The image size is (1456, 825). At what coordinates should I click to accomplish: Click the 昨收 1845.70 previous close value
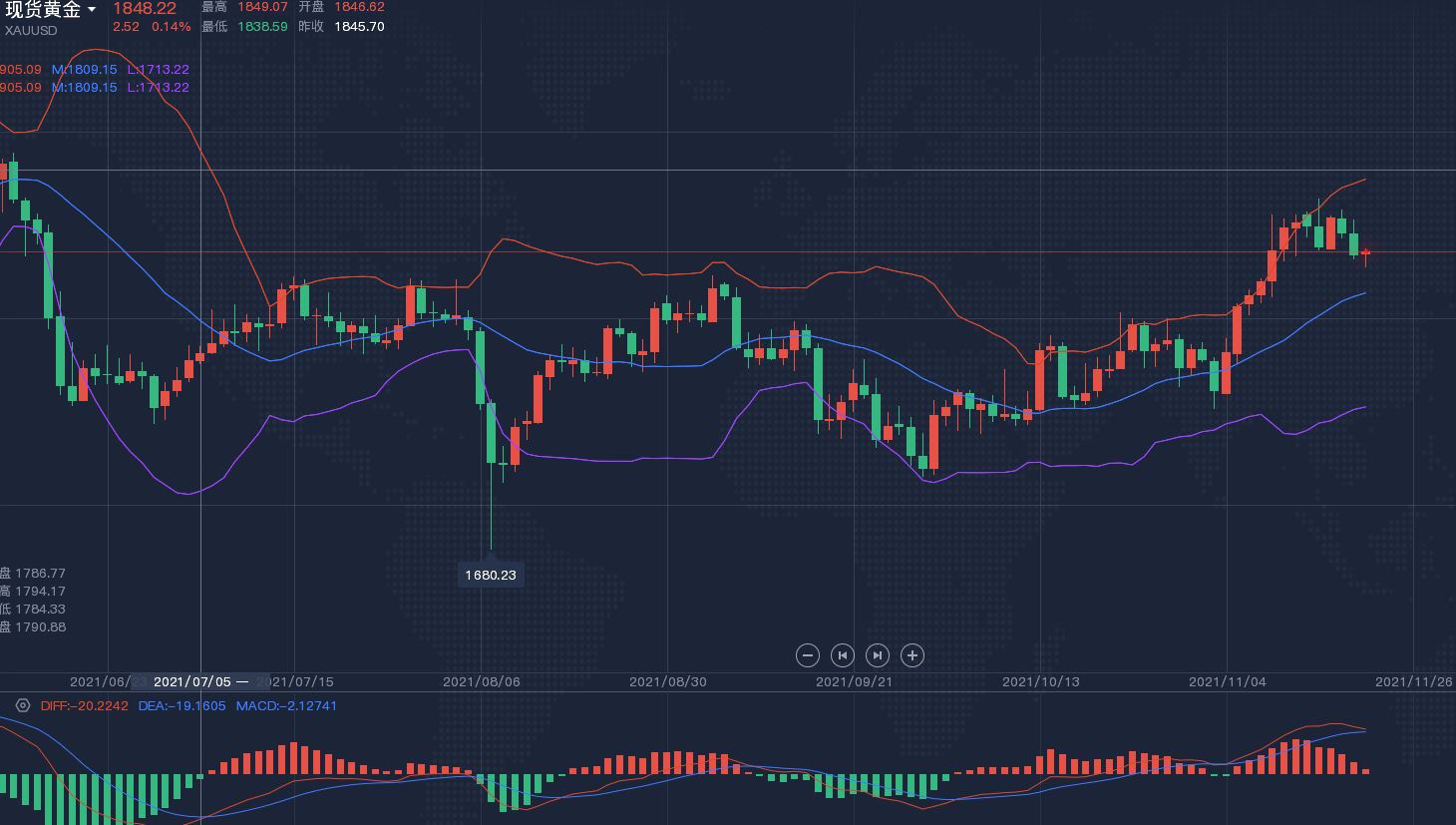tap(359, 27)
